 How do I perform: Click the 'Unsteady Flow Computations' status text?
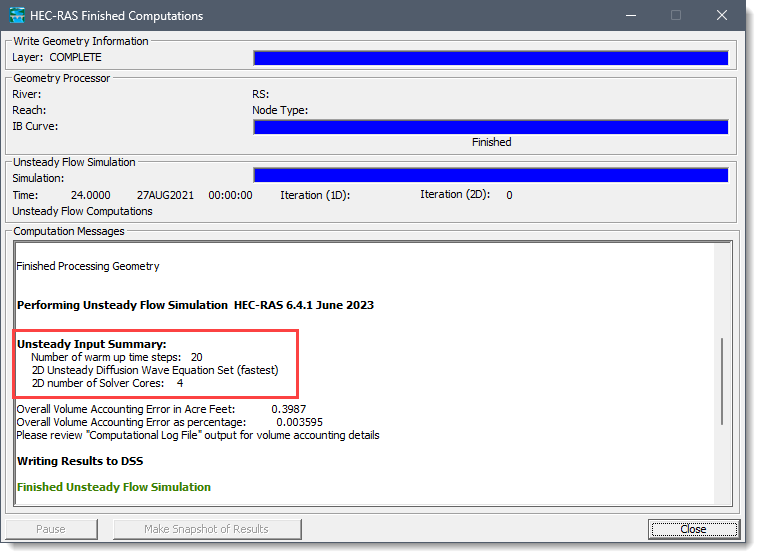point(83,212)
